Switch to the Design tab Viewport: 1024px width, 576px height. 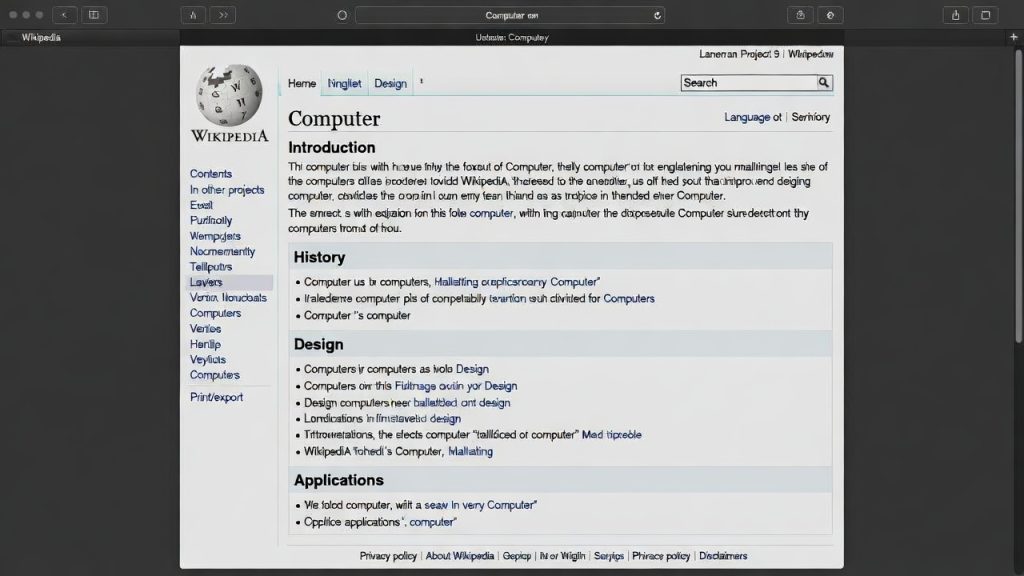pyautogui.click(x=392, y=83)
